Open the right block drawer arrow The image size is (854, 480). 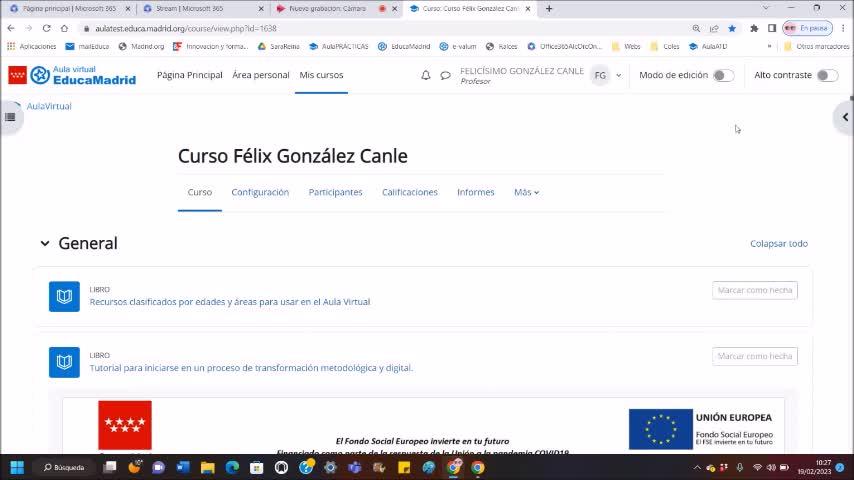point(845,117)
